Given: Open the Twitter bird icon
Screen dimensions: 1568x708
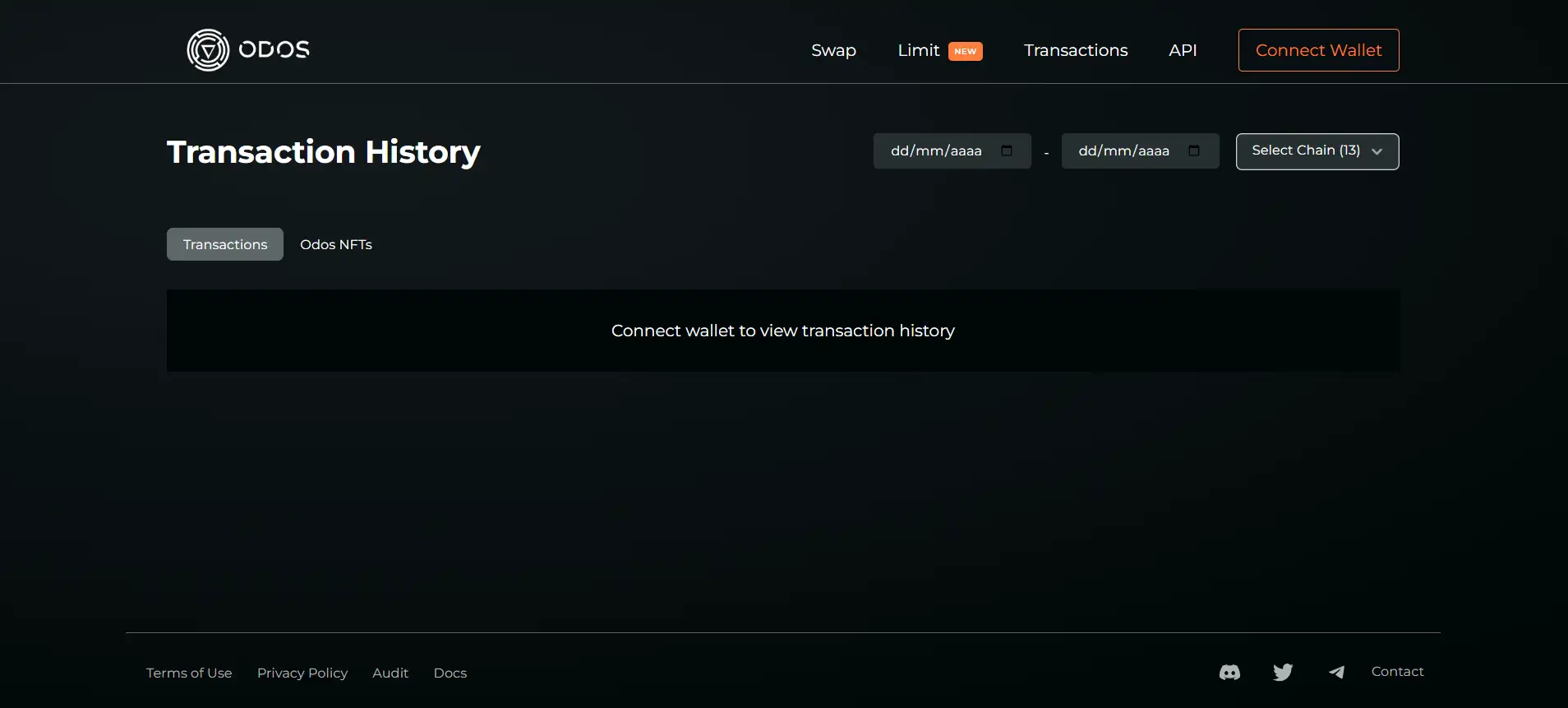Looking at the screenshot, I should (x=1283, y=673).
